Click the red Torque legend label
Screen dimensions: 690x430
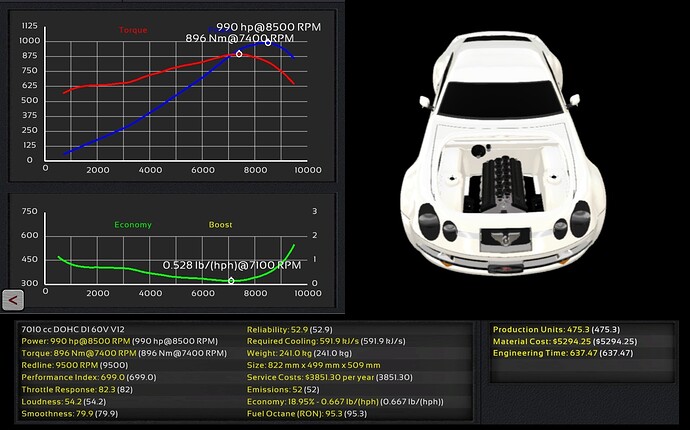(133, 30)
